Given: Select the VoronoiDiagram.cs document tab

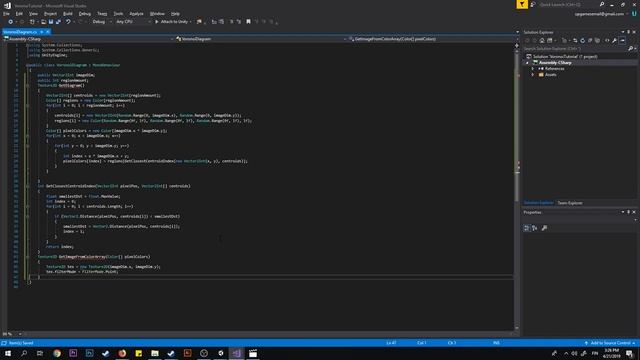Looking at the screenshot, I should pyautogui.click(x=20, y=32).
